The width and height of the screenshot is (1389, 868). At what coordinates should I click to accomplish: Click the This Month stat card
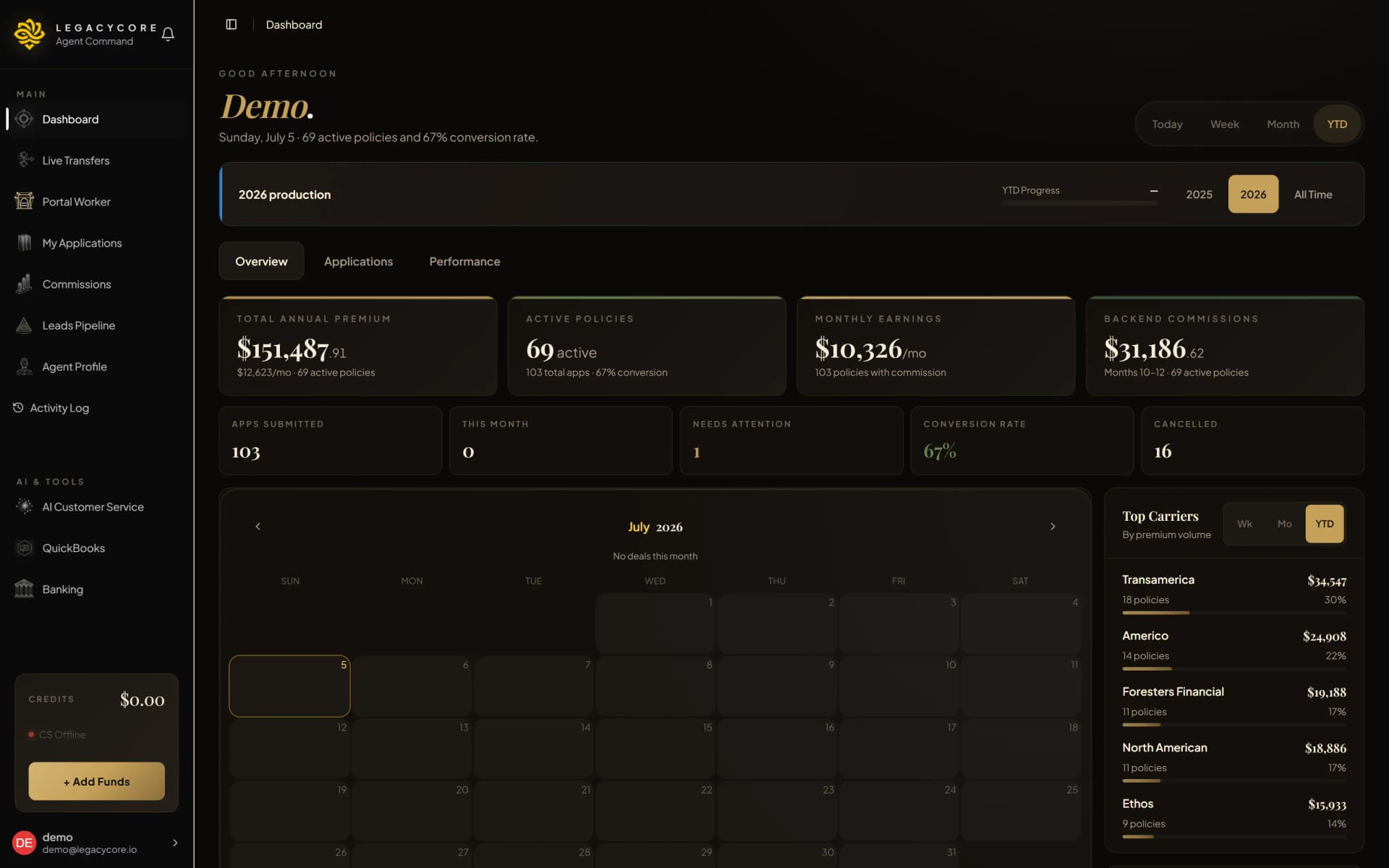561,441
